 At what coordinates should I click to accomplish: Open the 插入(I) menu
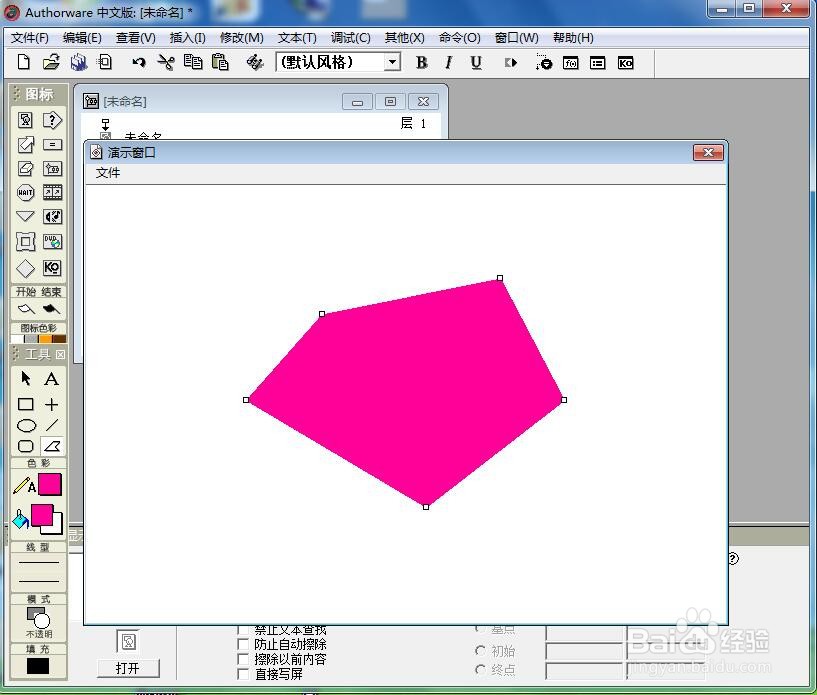pos(188,38)
